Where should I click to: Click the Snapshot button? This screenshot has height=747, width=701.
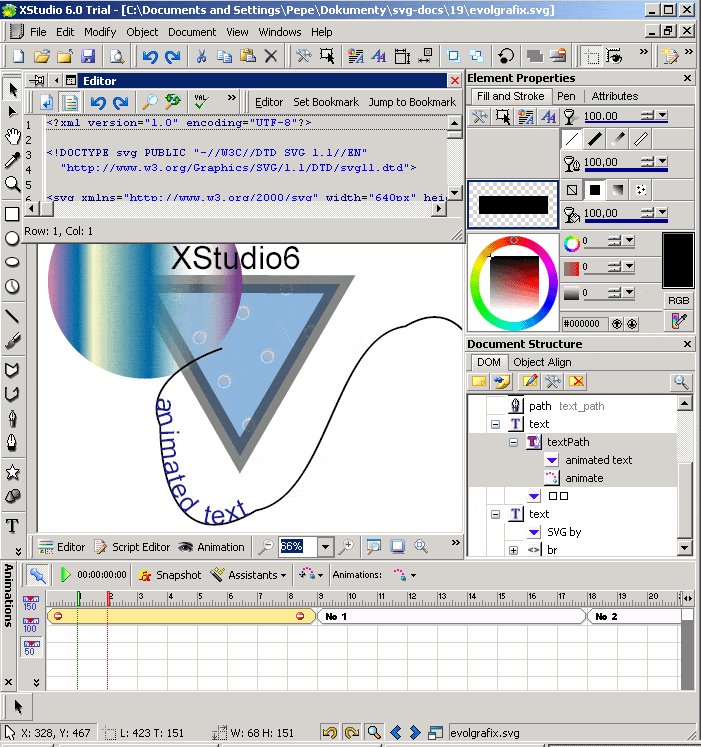170,575
